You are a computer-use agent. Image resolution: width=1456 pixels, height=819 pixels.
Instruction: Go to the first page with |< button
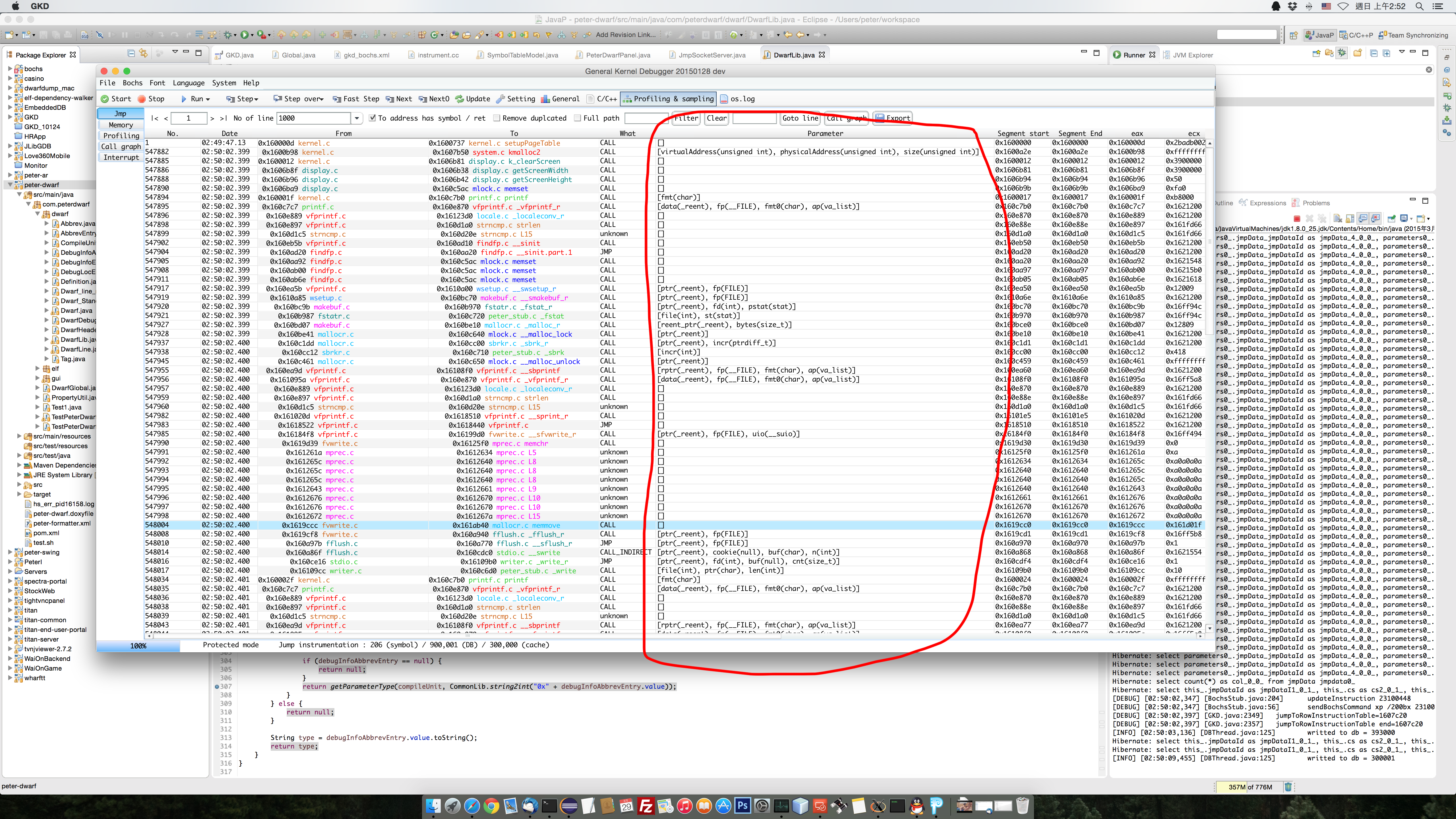(x=154, y=118)
